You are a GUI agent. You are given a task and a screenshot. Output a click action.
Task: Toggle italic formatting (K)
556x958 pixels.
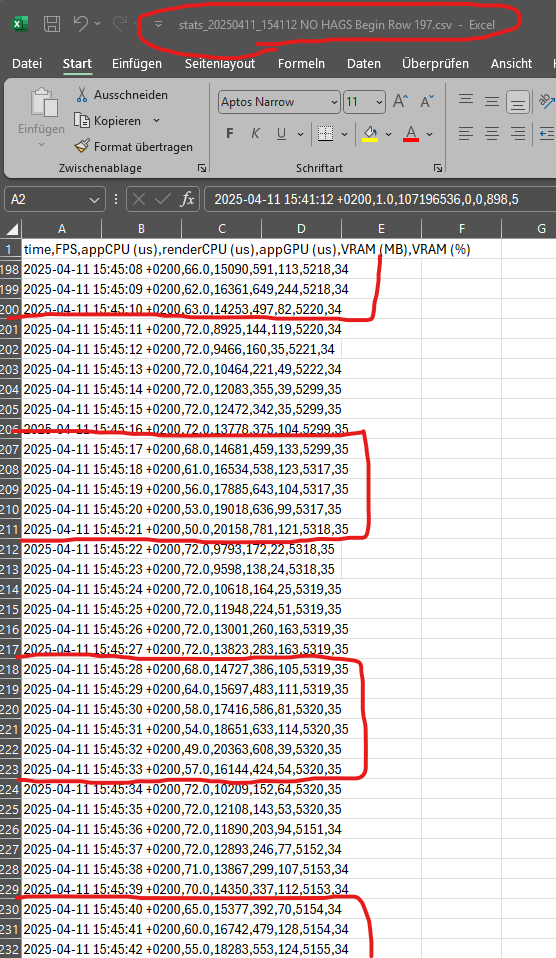(x=255, y=133)
